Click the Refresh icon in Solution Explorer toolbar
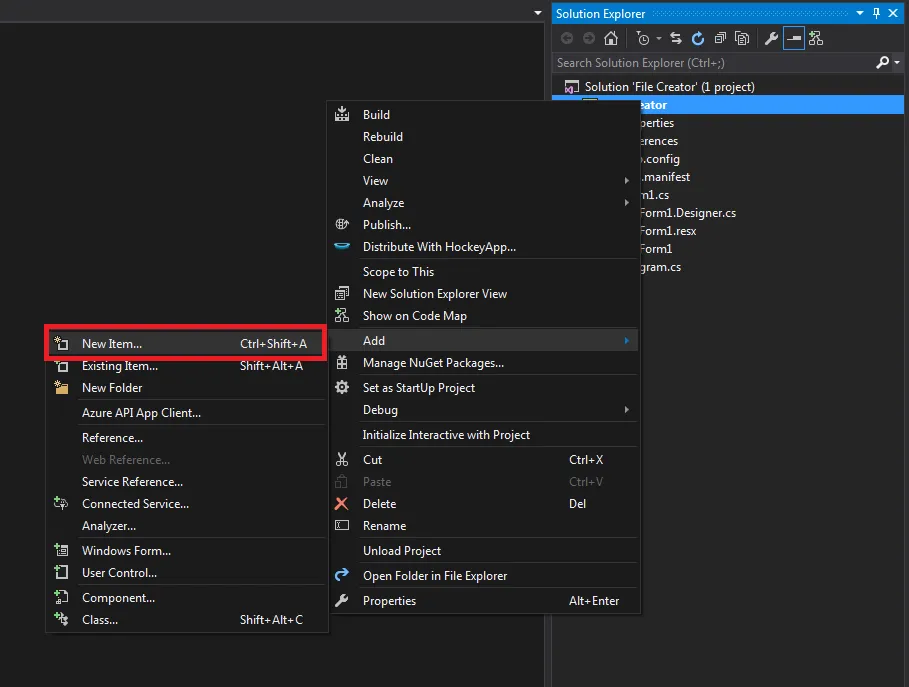The image size is (909, 687). [x=698, y=39]
